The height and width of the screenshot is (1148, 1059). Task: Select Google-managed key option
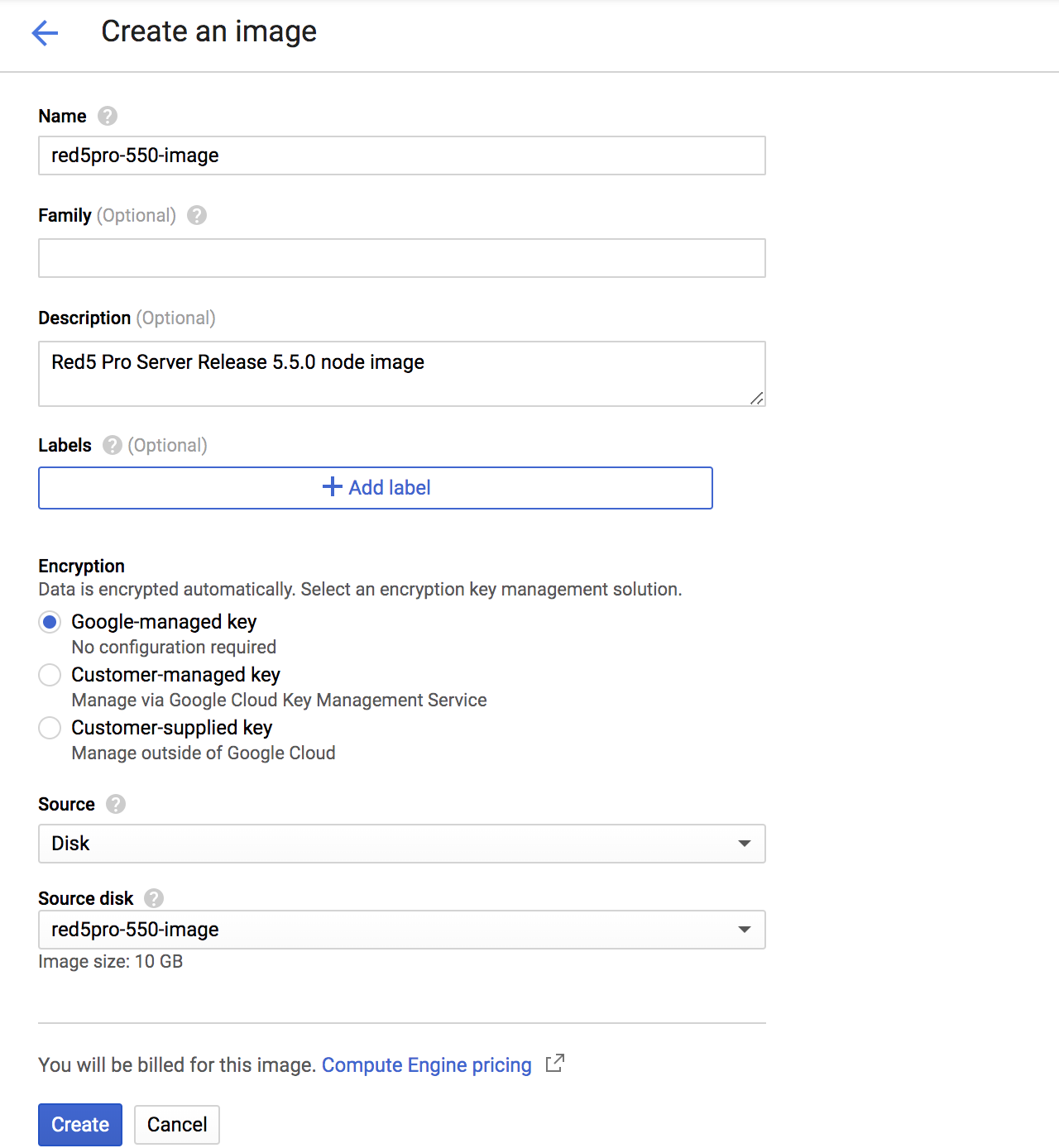click(50, 622)
